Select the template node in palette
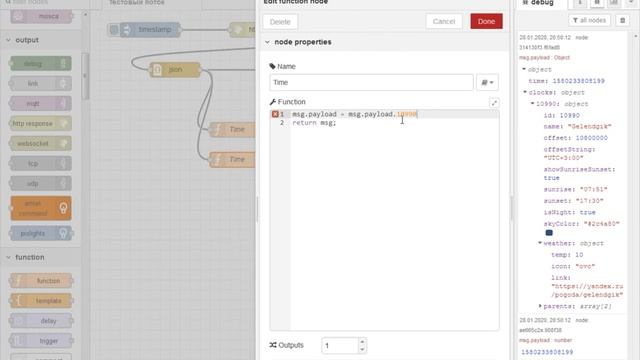This screenshot has height=360, width=640. [40, 301]
